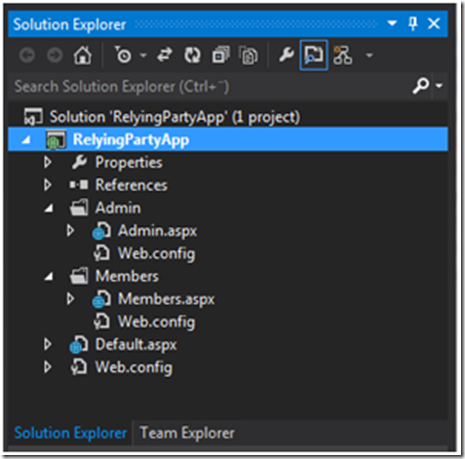Select the Admin folder
The image size is (465, 459).
click(x=118, y=208)
